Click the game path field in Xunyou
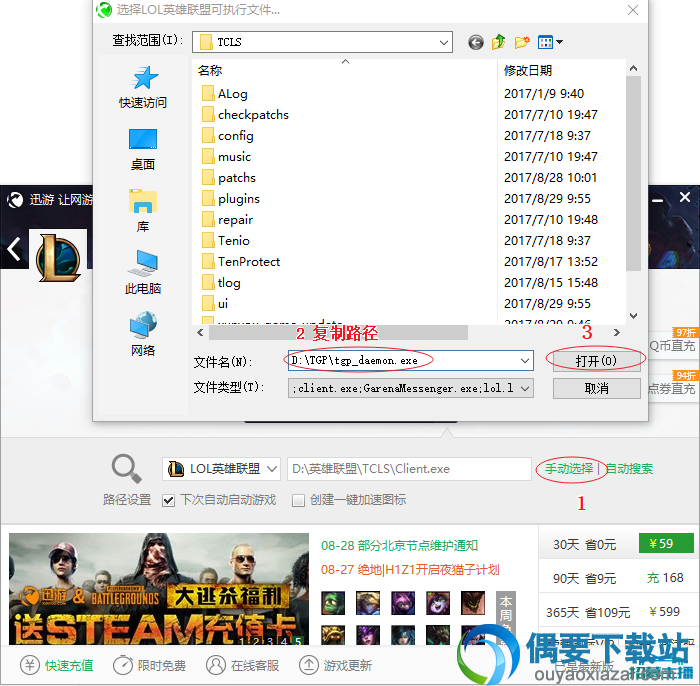The image size is (700, 686). [409, 469]
